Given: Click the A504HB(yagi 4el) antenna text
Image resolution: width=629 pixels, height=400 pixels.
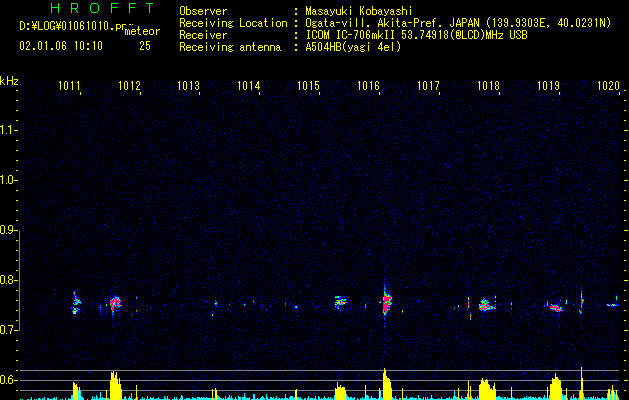Looking at the screenshot, I should (353, 47).
